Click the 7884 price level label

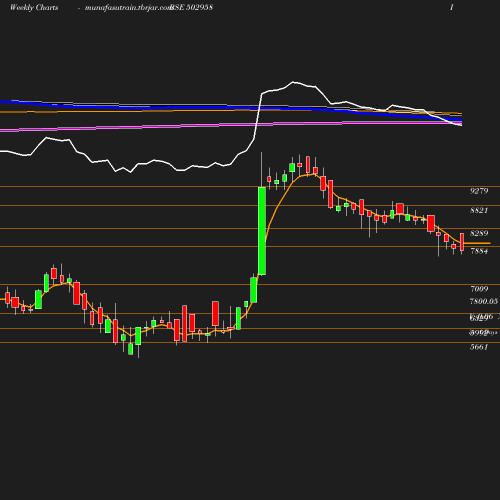479,251
